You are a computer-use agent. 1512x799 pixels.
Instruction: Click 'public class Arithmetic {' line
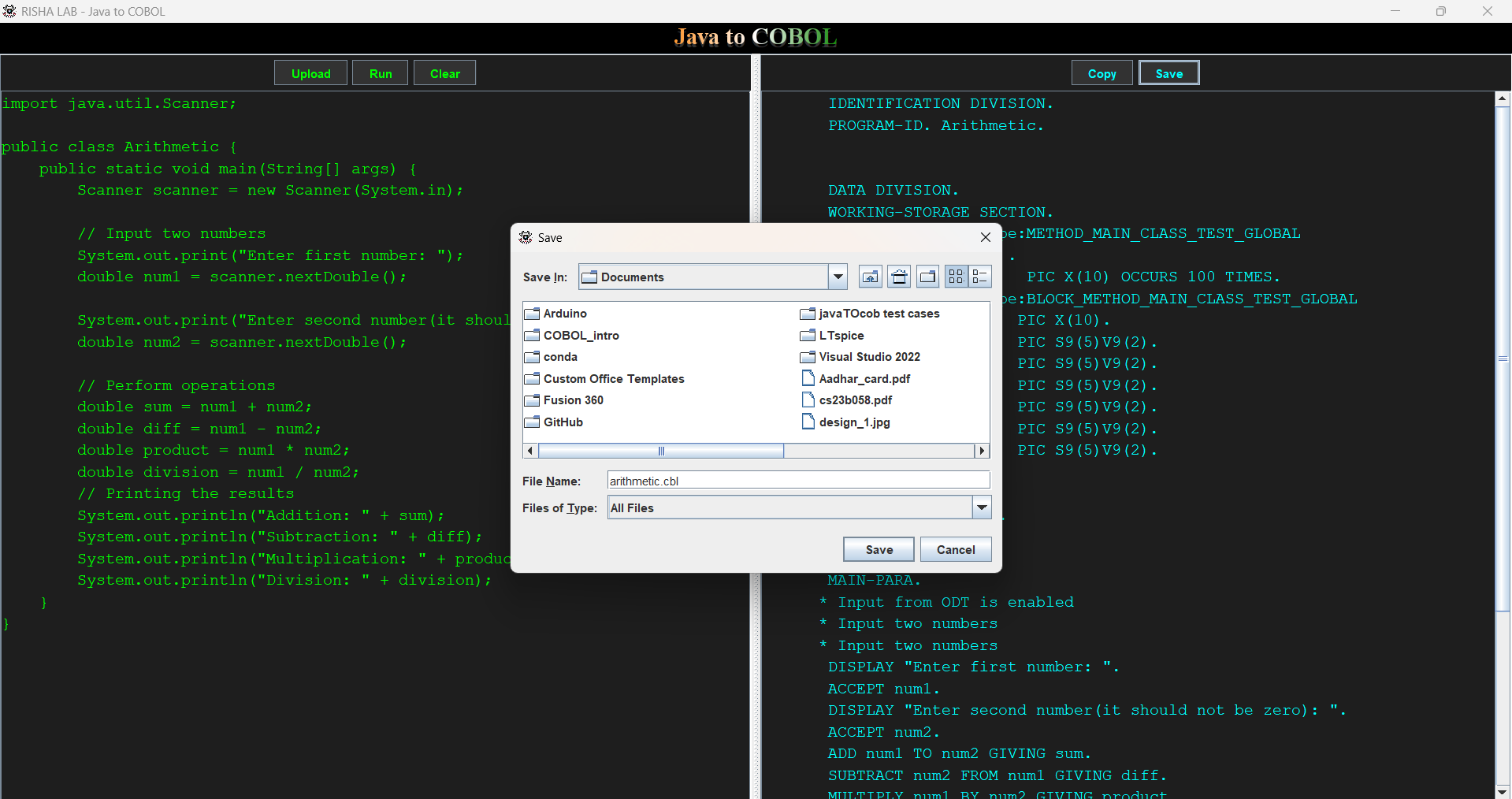[x=119, y=147]
